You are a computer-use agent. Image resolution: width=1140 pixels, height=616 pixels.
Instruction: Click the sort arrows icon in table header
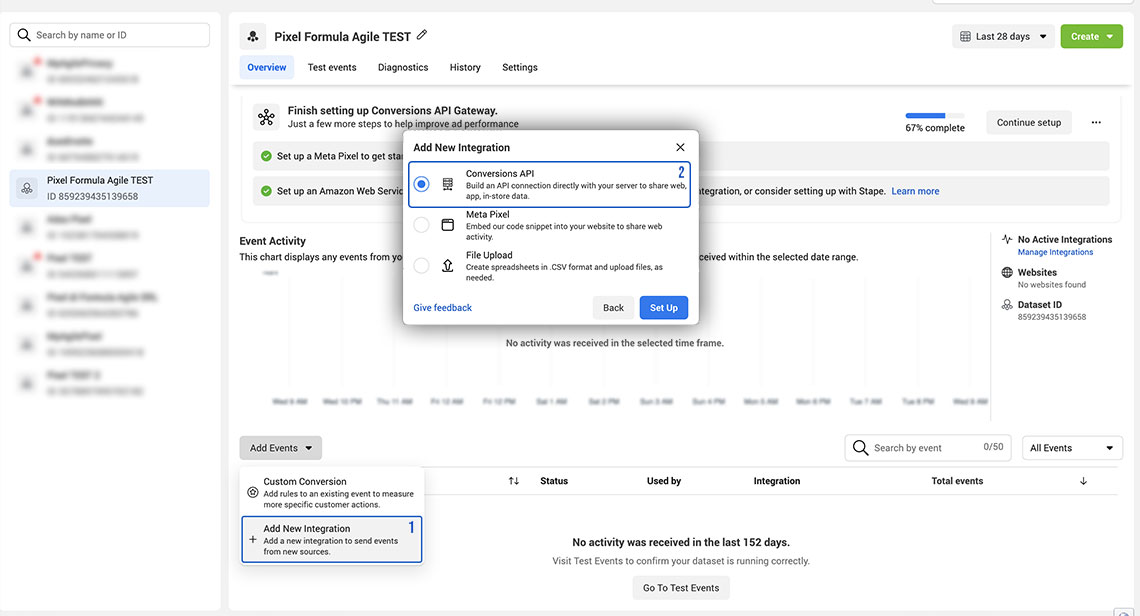pos(514,481)
